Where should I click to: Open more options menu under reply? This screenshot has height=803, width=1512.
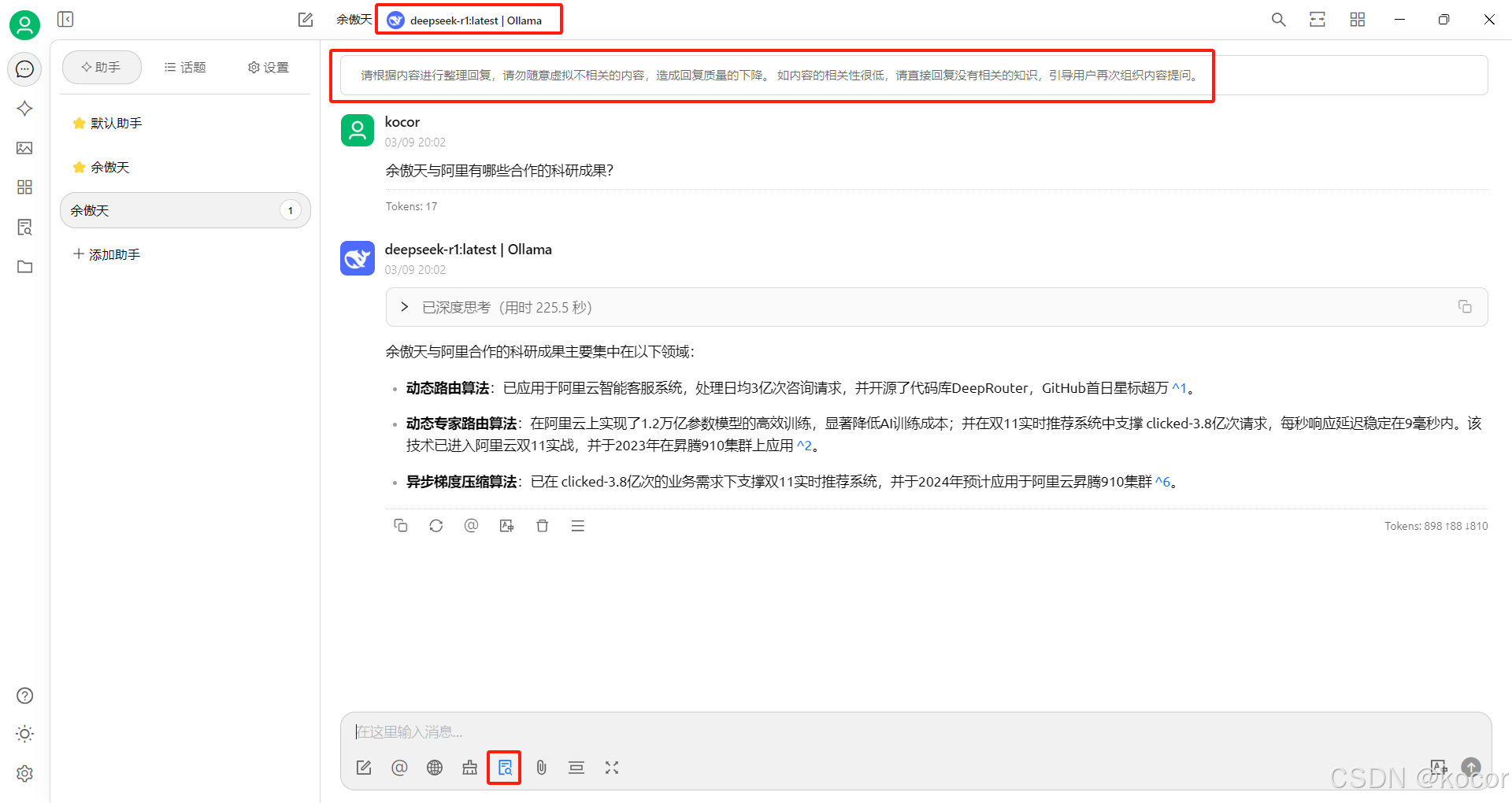[x=577, y=526]
